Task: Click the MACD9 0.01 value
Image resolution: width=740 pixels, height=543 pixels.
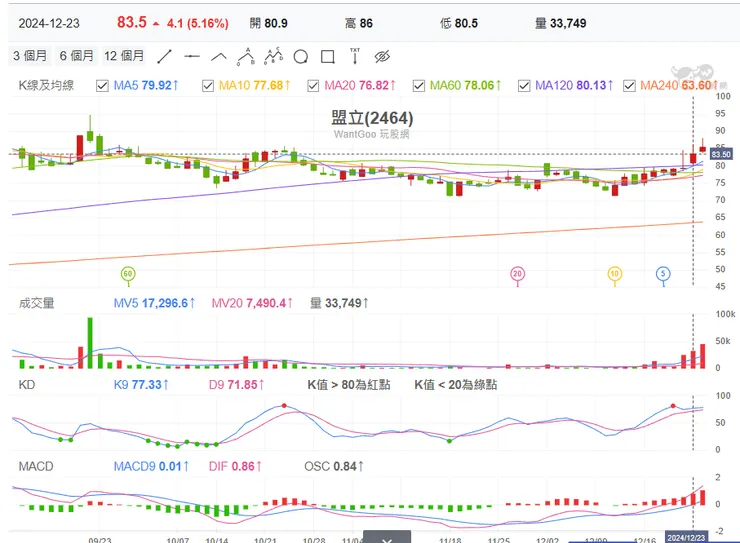Action: coord(151,467)
